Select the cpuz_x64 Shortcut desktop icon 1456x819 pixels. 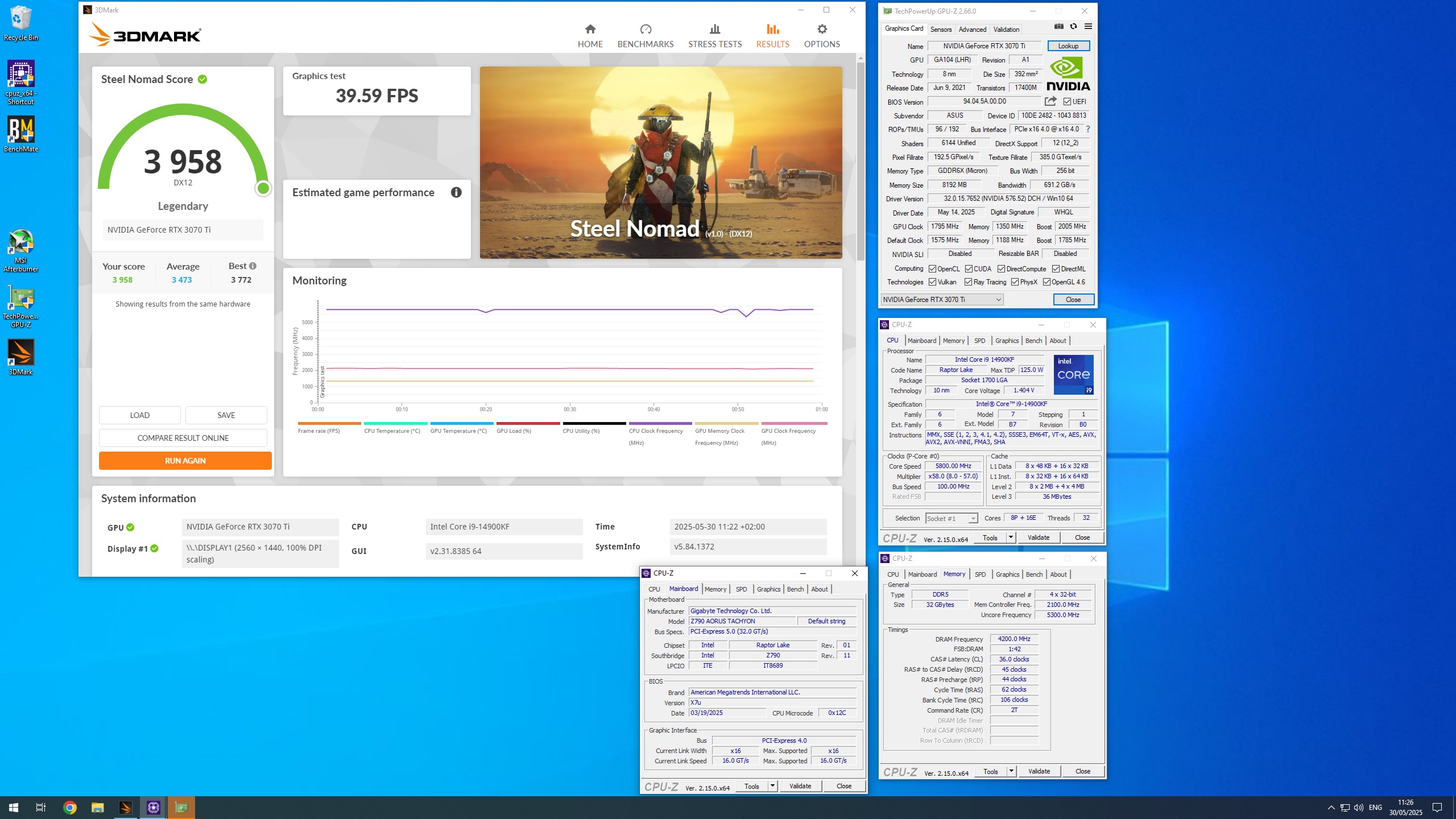tap(21, 82)
